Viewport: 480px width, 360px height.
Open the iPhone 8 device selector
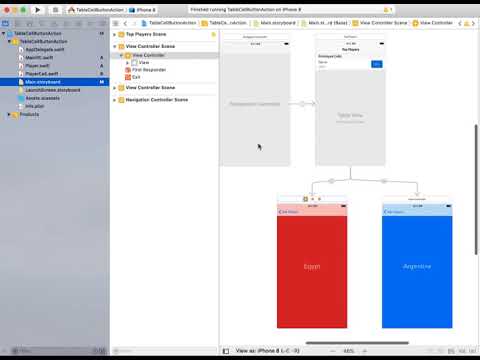[x=143, y=10]
